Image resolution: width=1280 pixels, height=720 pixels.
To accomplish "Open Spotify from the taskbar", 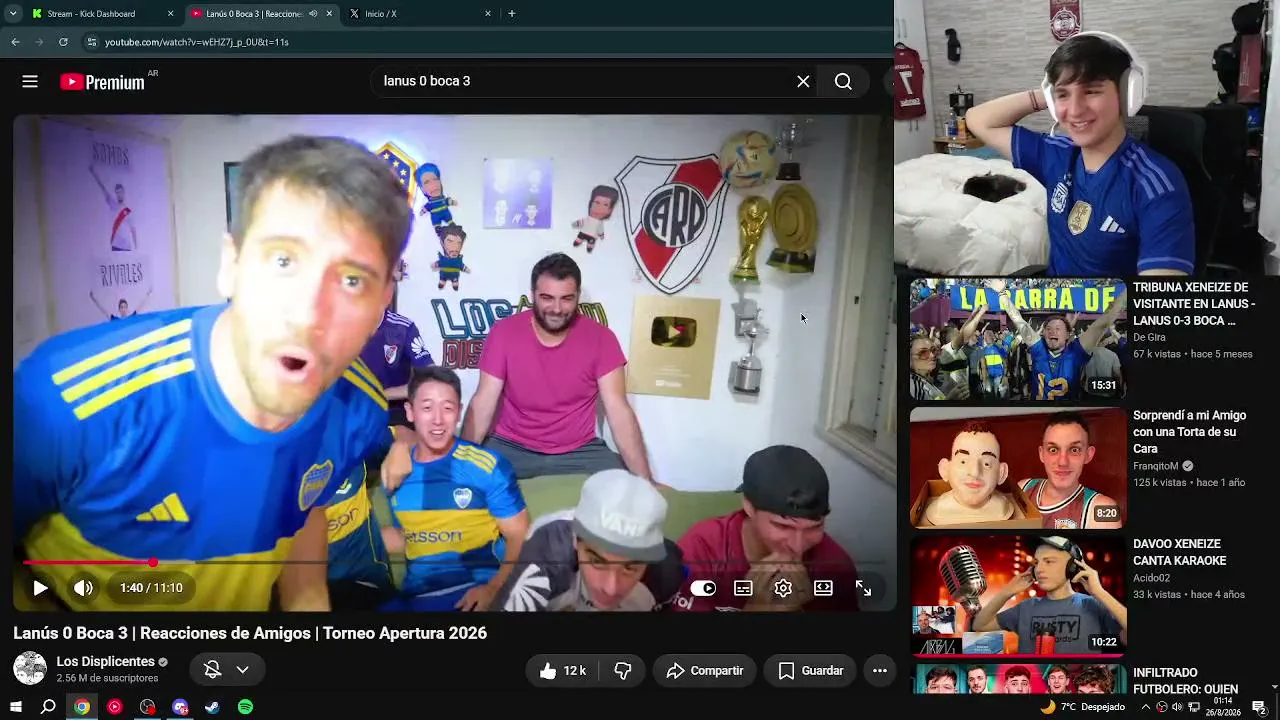I will pyautogui.click(x=245, y=707).
